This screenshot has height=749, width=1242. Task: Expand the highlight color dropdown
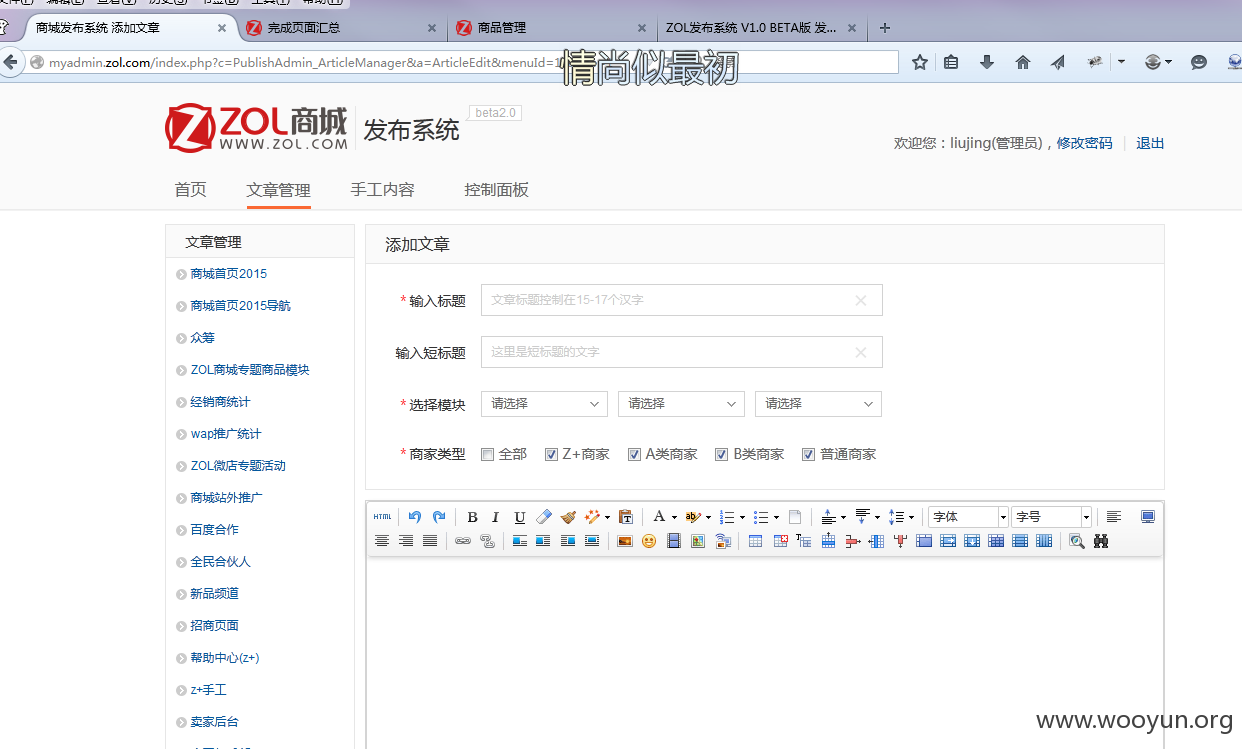[708, 517]
